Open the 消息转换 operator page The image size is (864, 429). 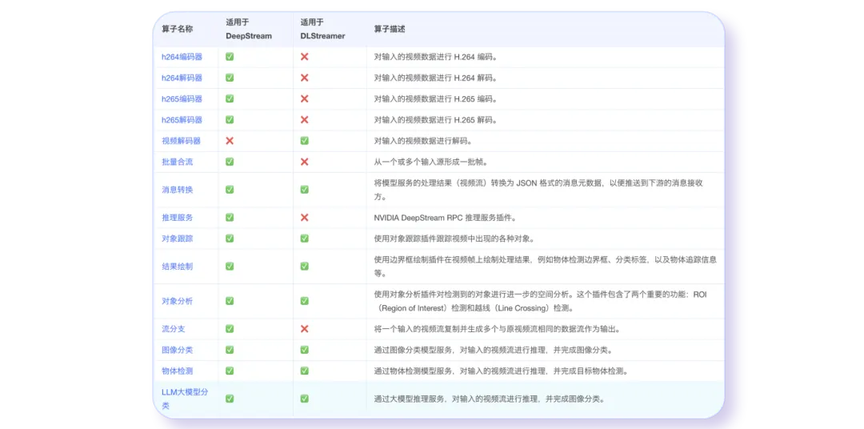(177, 189)
